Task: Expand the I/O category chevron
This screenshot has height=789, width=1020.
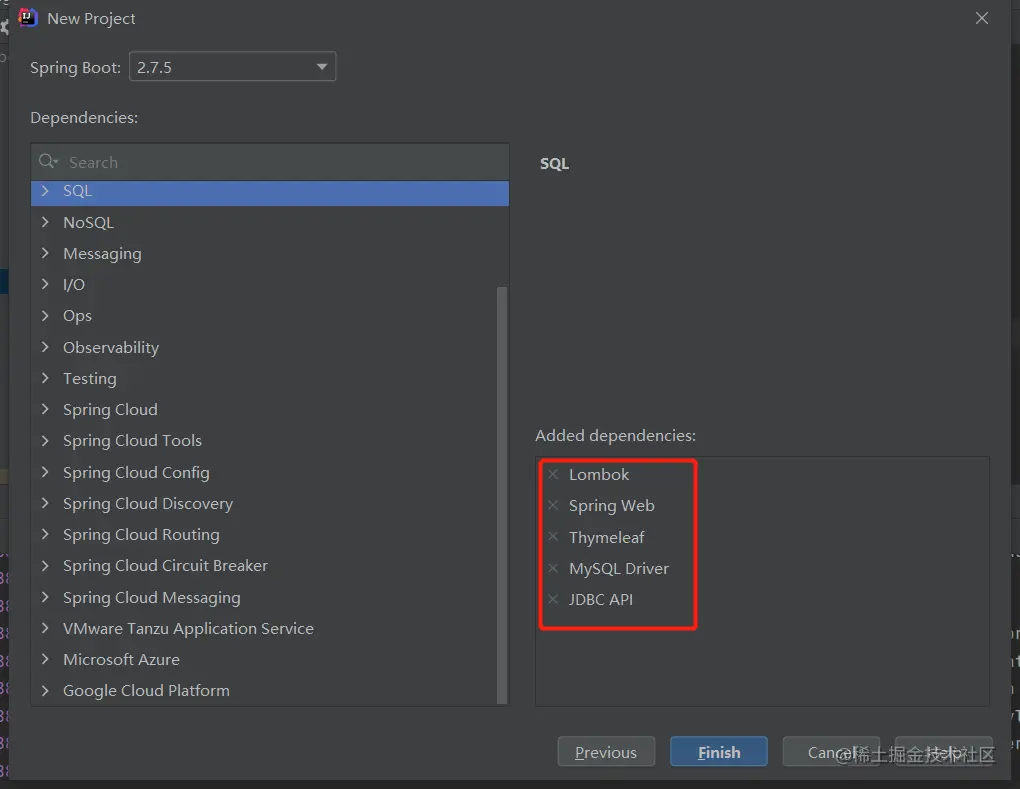Action: [x=45, y=284]
